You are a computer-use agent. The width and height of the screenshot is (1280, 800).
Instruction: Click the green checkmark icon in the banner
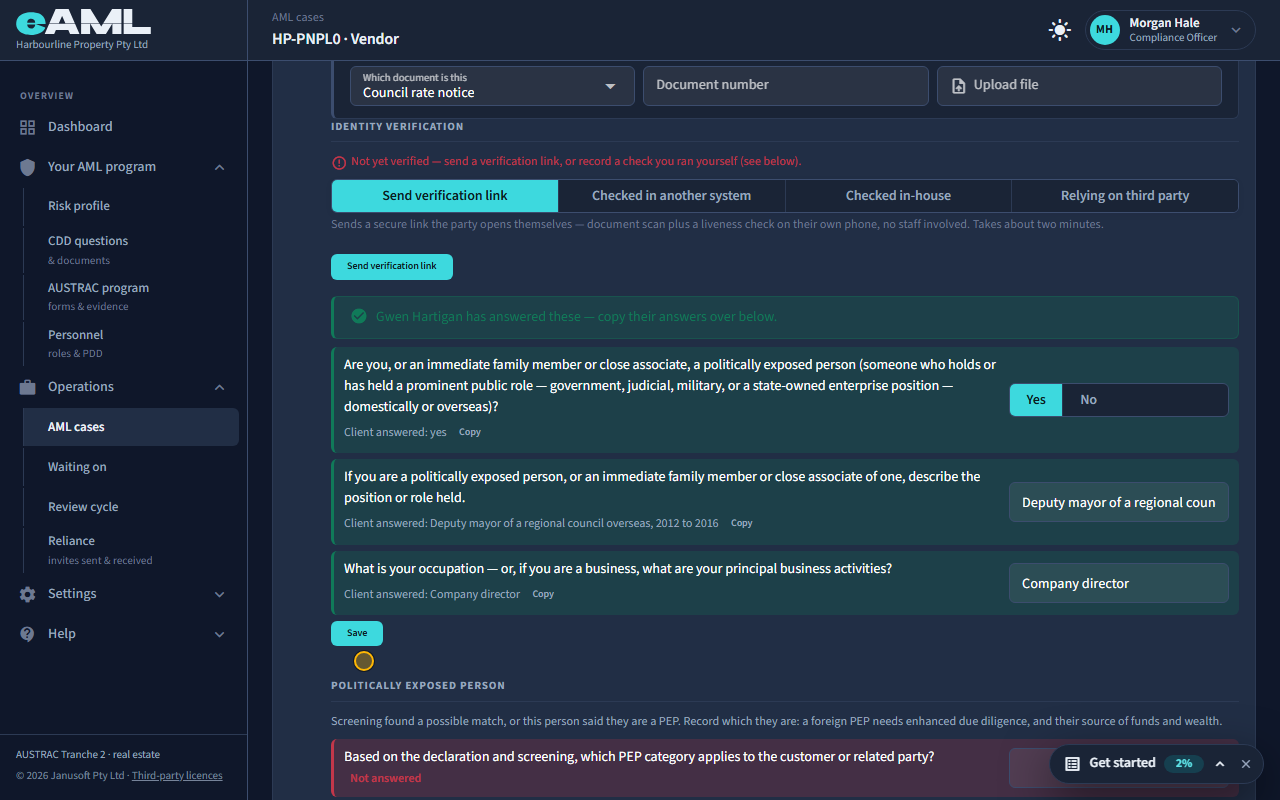pyautogui.click(x=359, y=316)
